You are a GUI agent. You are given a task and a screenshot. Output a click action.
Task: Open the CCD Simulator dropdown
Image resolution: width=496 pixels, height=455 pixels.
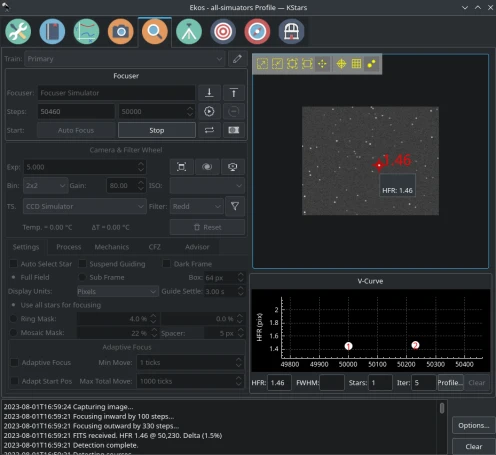click(x=85, y=206)
